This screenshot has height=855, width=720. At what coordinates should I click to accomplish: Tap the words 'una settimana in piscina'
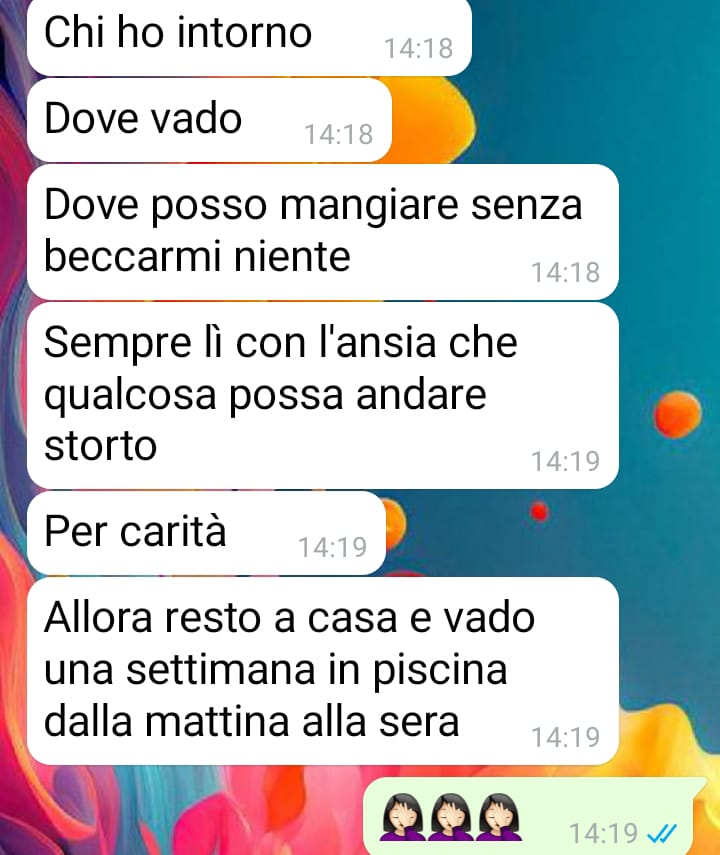tap(275, 670)
